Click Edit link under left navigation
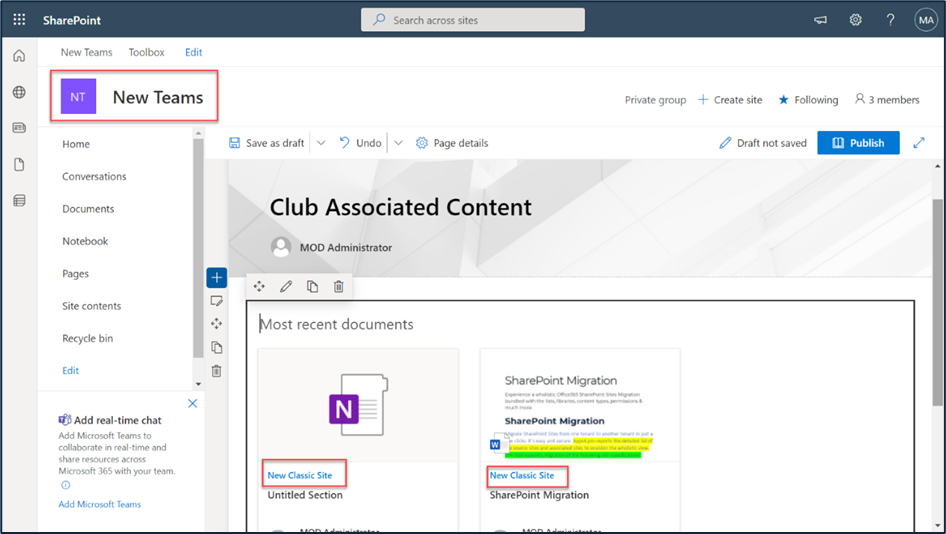This screenshot has height=534, width=946. point(71,370)
